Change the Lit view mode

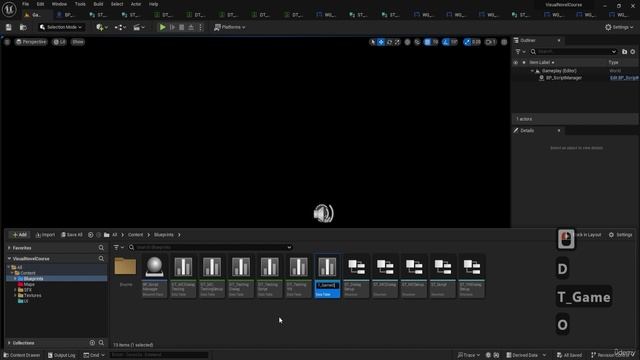point(60,42)
